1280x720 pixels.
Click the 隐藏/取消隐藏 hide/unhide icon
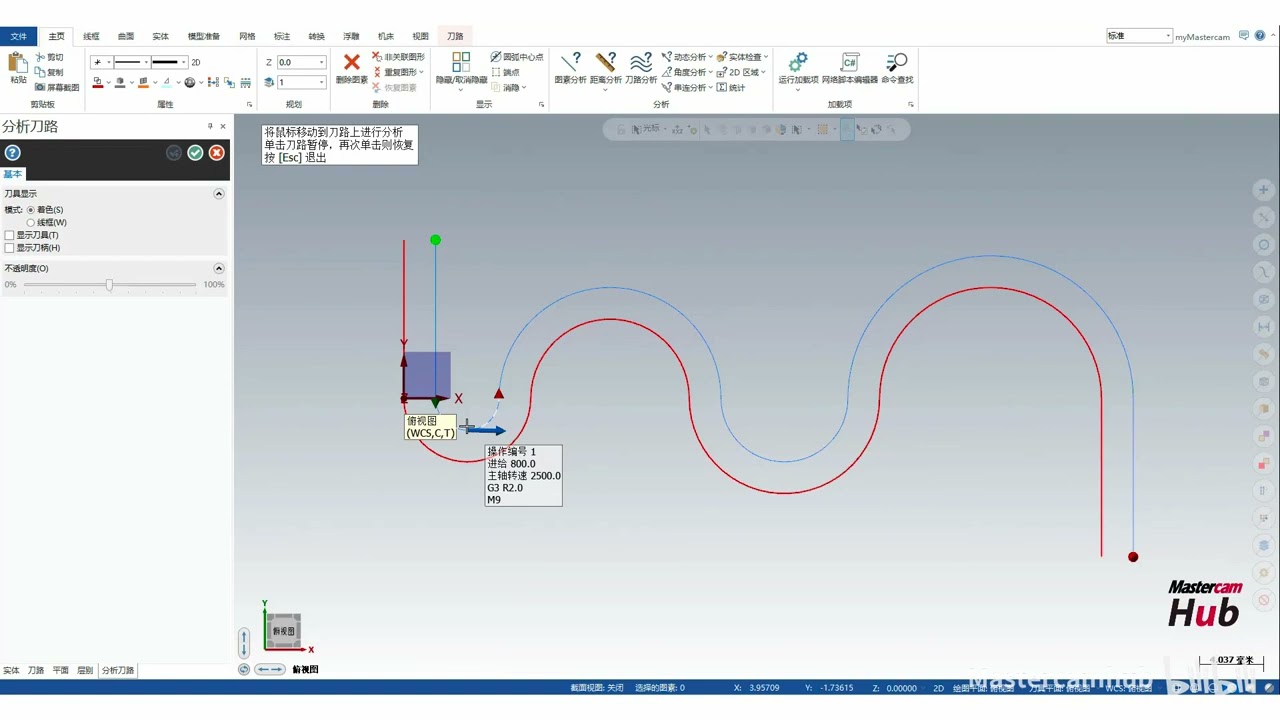pos(461,62)
